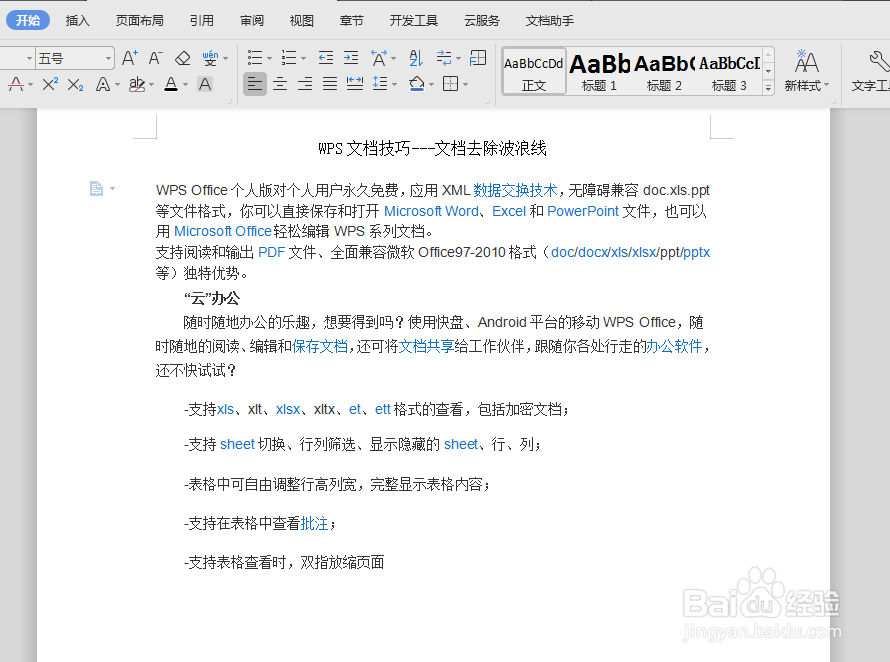Open the 文字工具 wrench tool
The width and height of the screenshot is (890, 662).
point(870,71)
